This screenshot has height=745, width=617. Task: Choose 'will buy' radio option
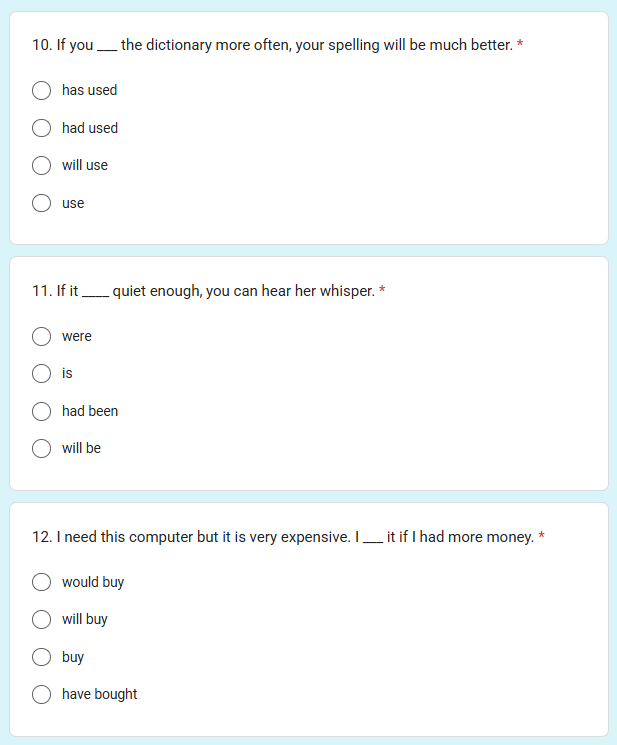pos(41,620)
